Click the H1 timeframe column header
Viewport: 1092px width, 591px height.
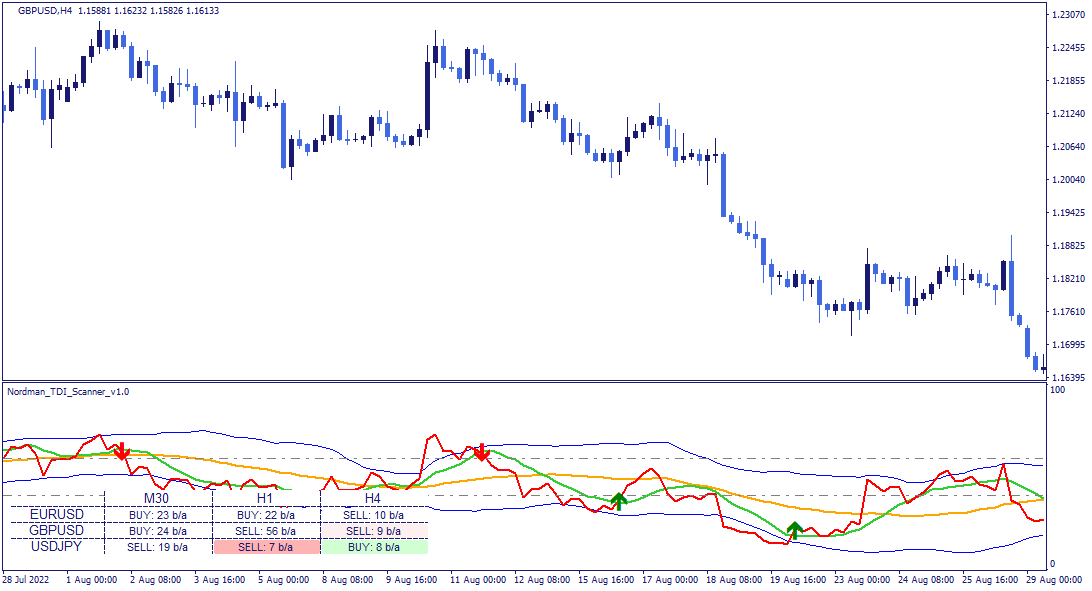point(265,498)
